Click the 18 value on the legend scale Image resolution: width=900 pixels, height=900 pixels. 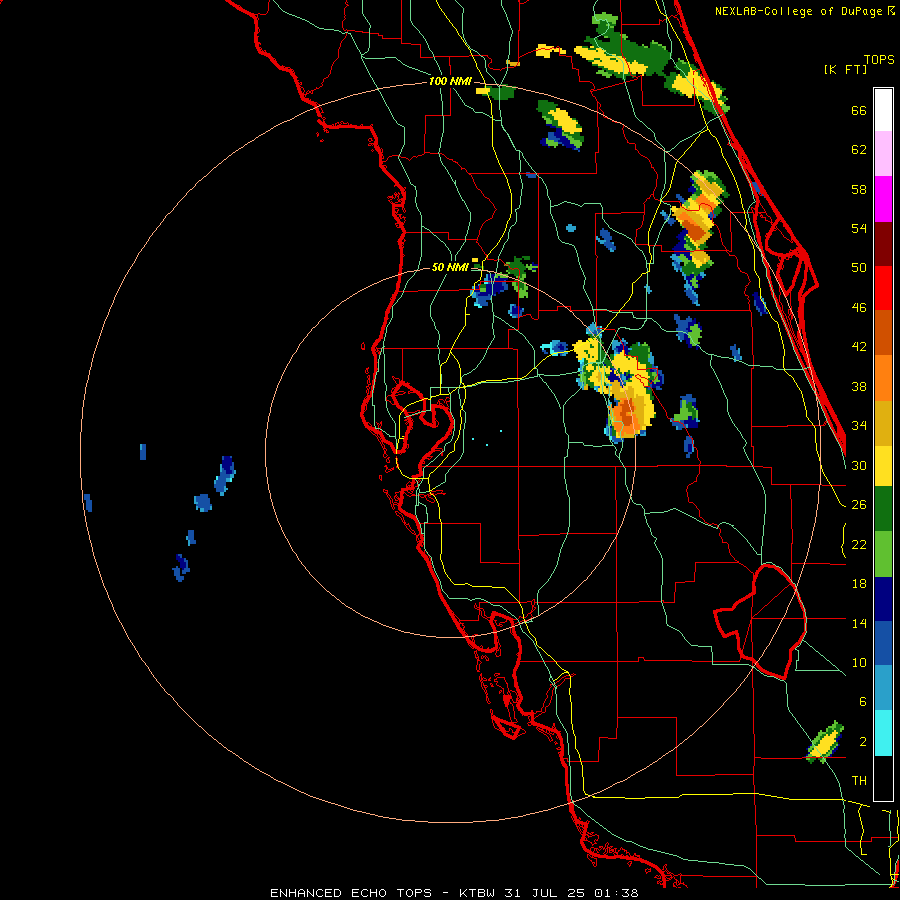point(859,584)
